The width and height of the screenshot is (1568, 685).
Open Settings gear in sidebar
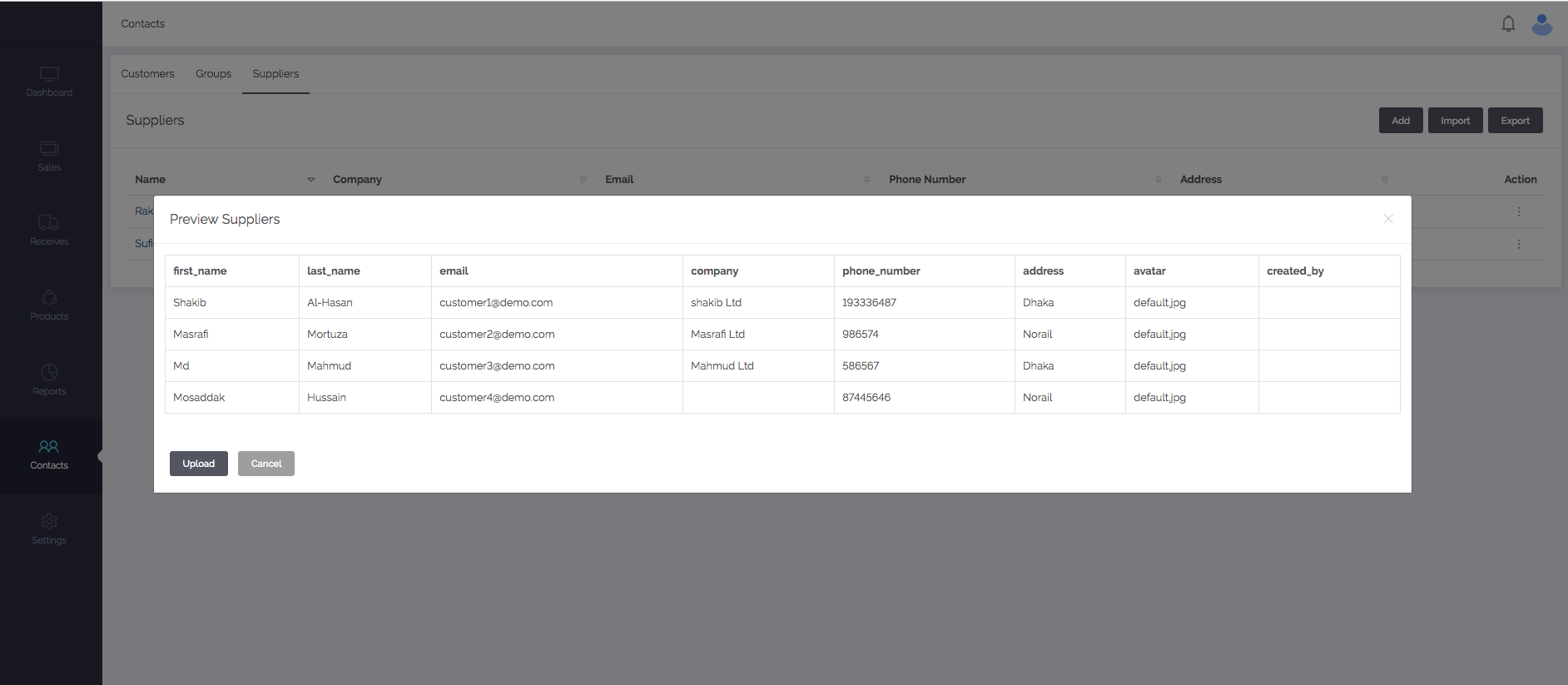(x=49, y=522)
